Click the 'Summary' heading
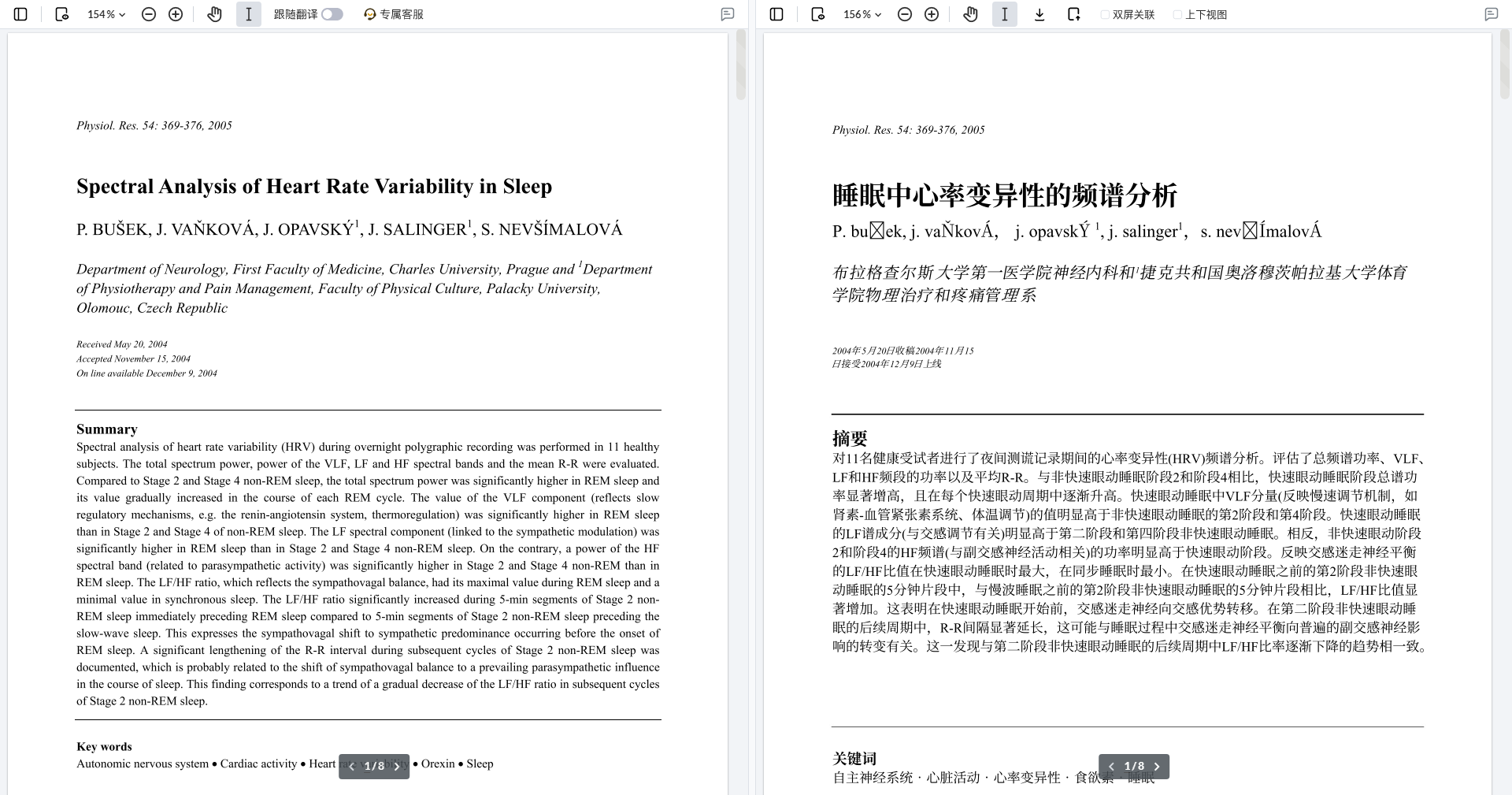The width and height of the screenshot is (1512, 795). [107, 429]
